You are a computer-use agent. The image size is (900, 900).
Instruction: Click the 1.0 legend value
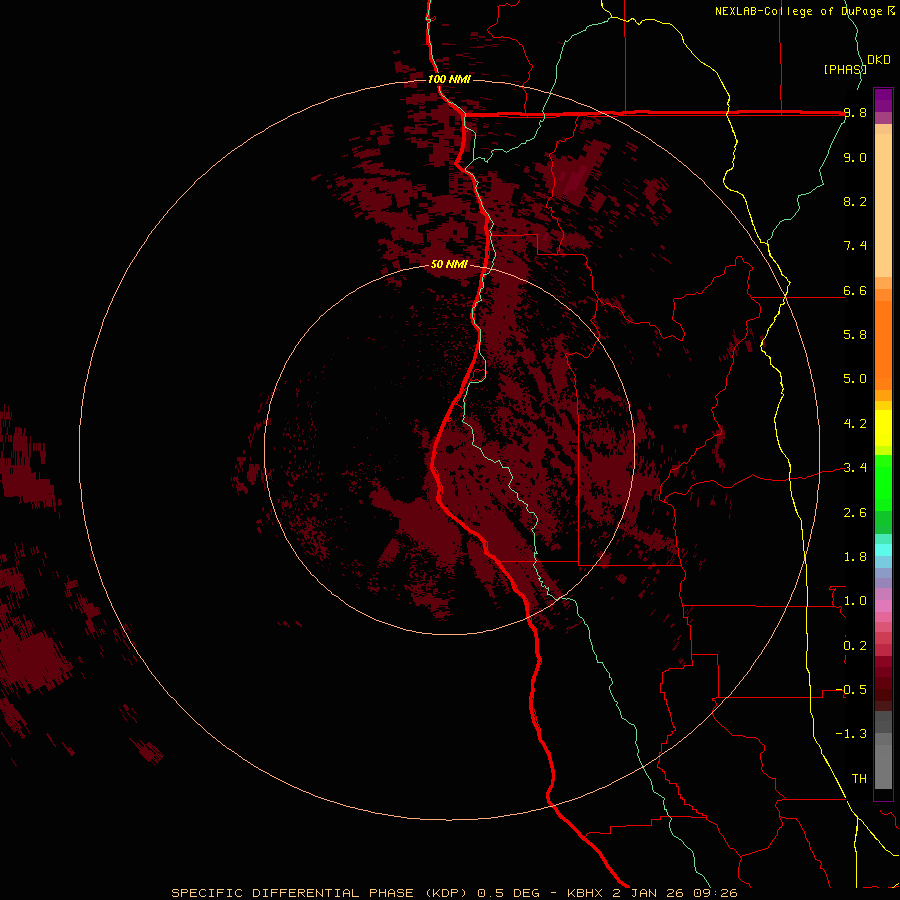click(x=855, y=601)
